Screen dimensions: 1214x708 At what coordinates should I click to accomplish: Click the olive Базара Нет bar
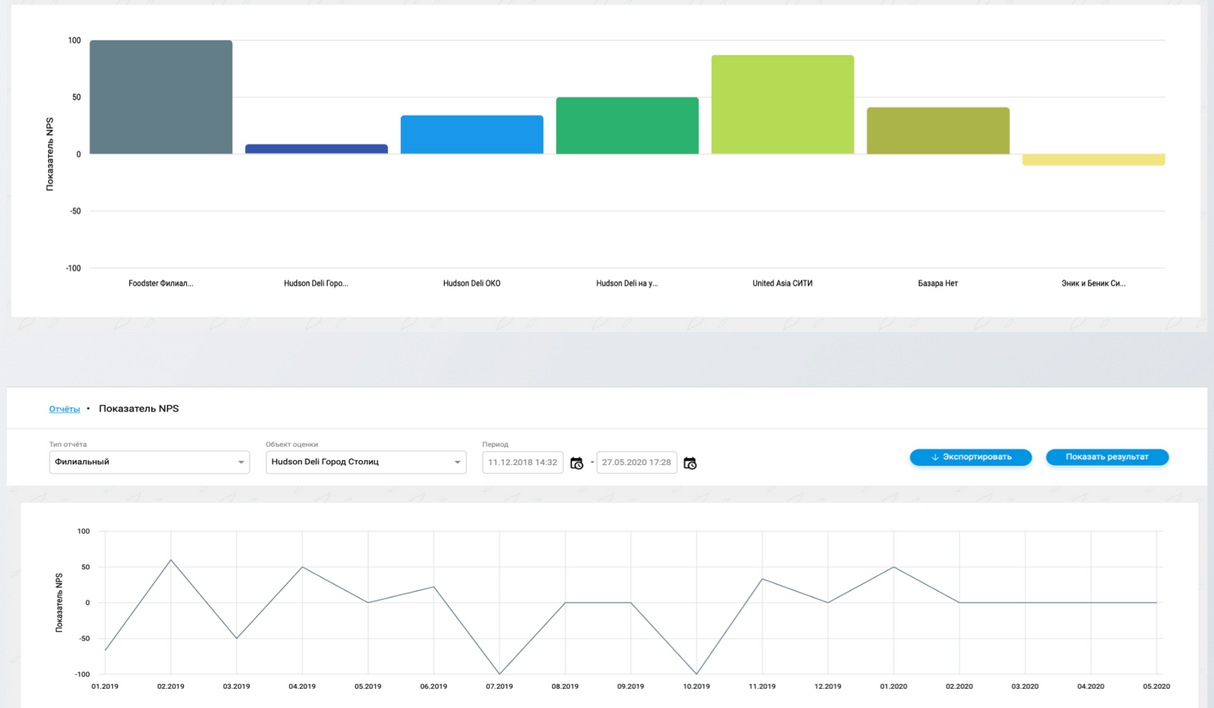point(938,131)
